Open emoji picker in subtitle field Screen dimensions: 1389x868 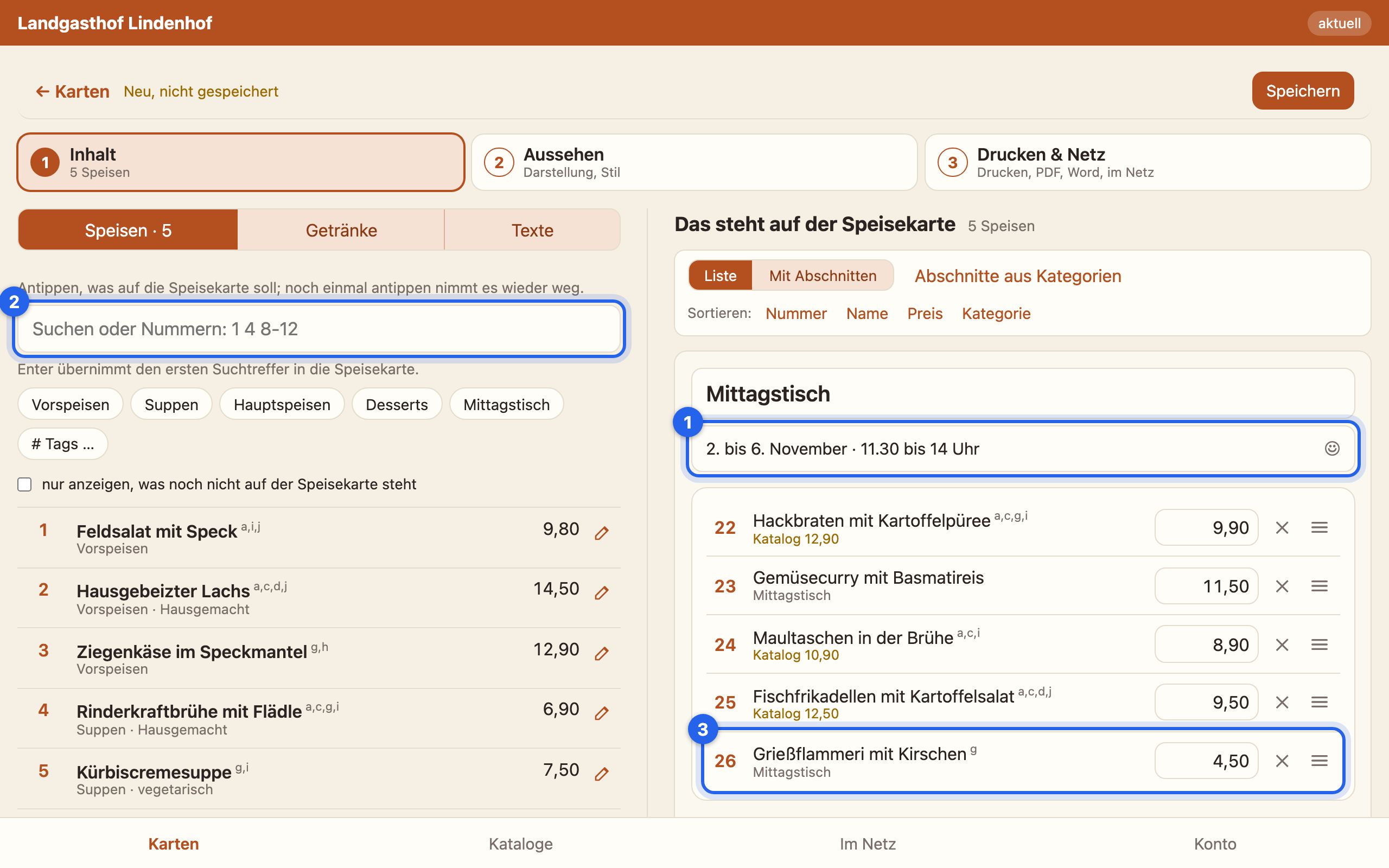point(1331,448)
